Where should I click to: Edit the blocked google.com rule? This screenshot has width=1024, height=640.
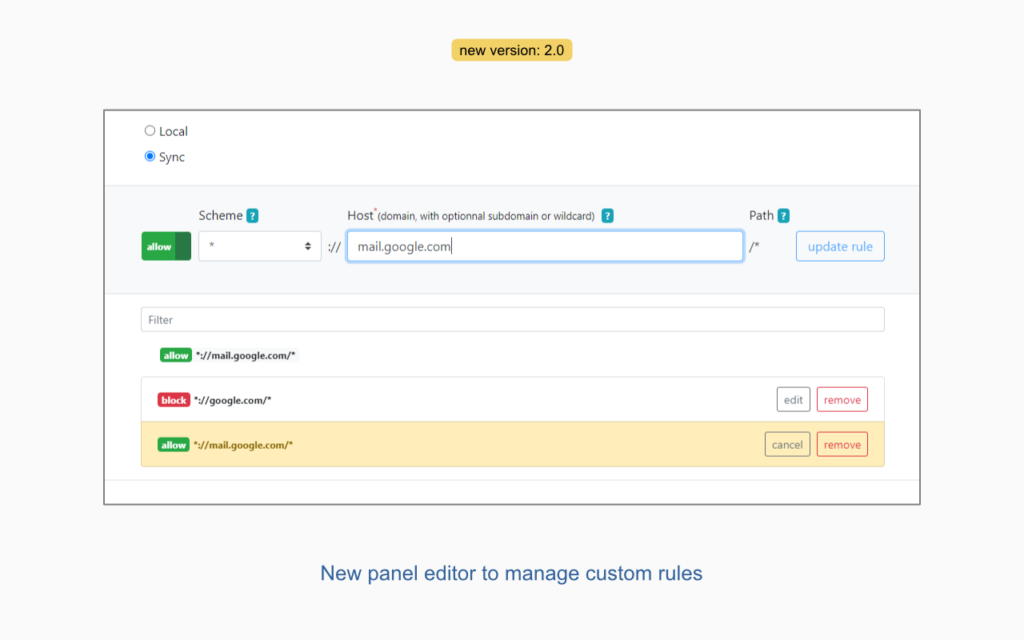coord(793,400)
